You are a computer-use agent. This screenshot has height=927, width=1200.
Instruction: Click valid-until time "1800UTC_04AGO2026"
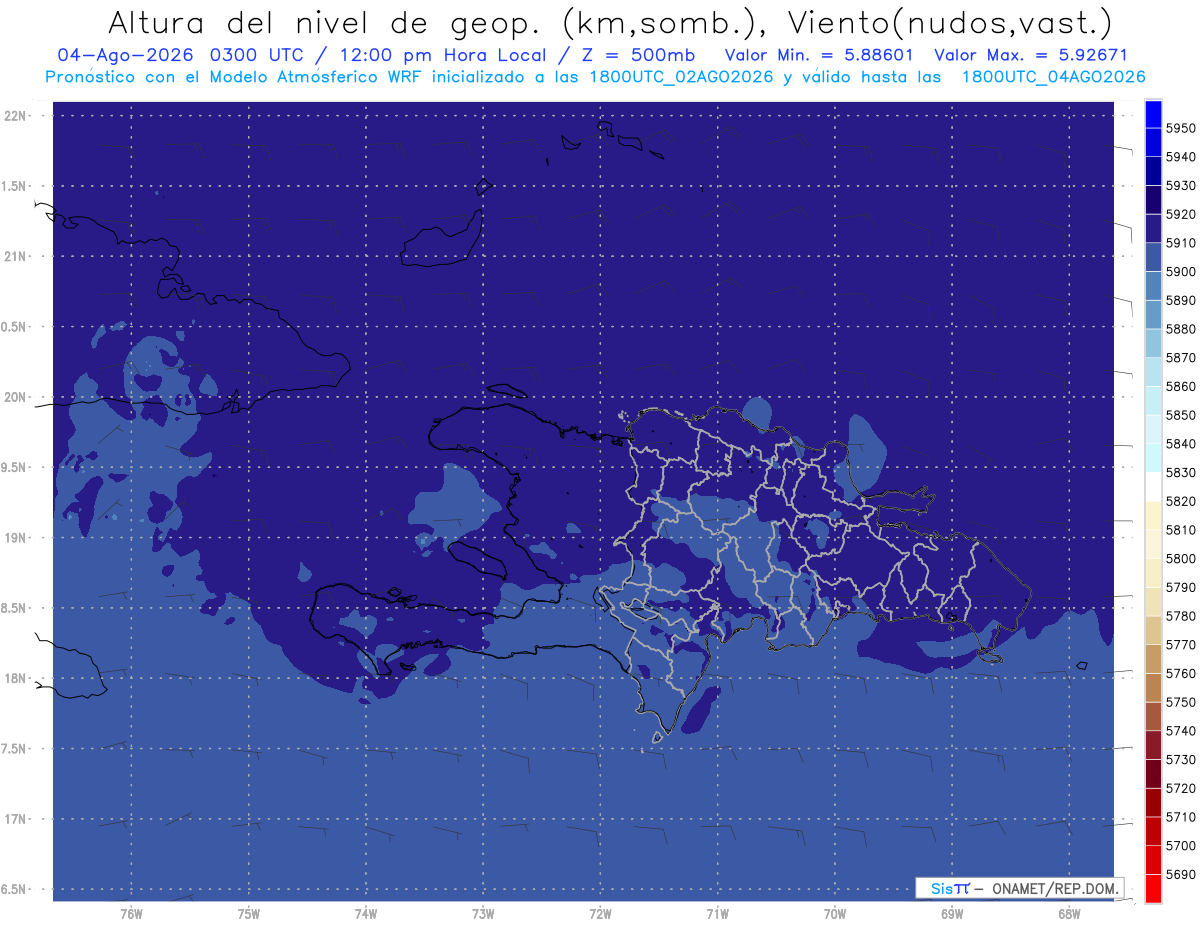point(1053,77)
